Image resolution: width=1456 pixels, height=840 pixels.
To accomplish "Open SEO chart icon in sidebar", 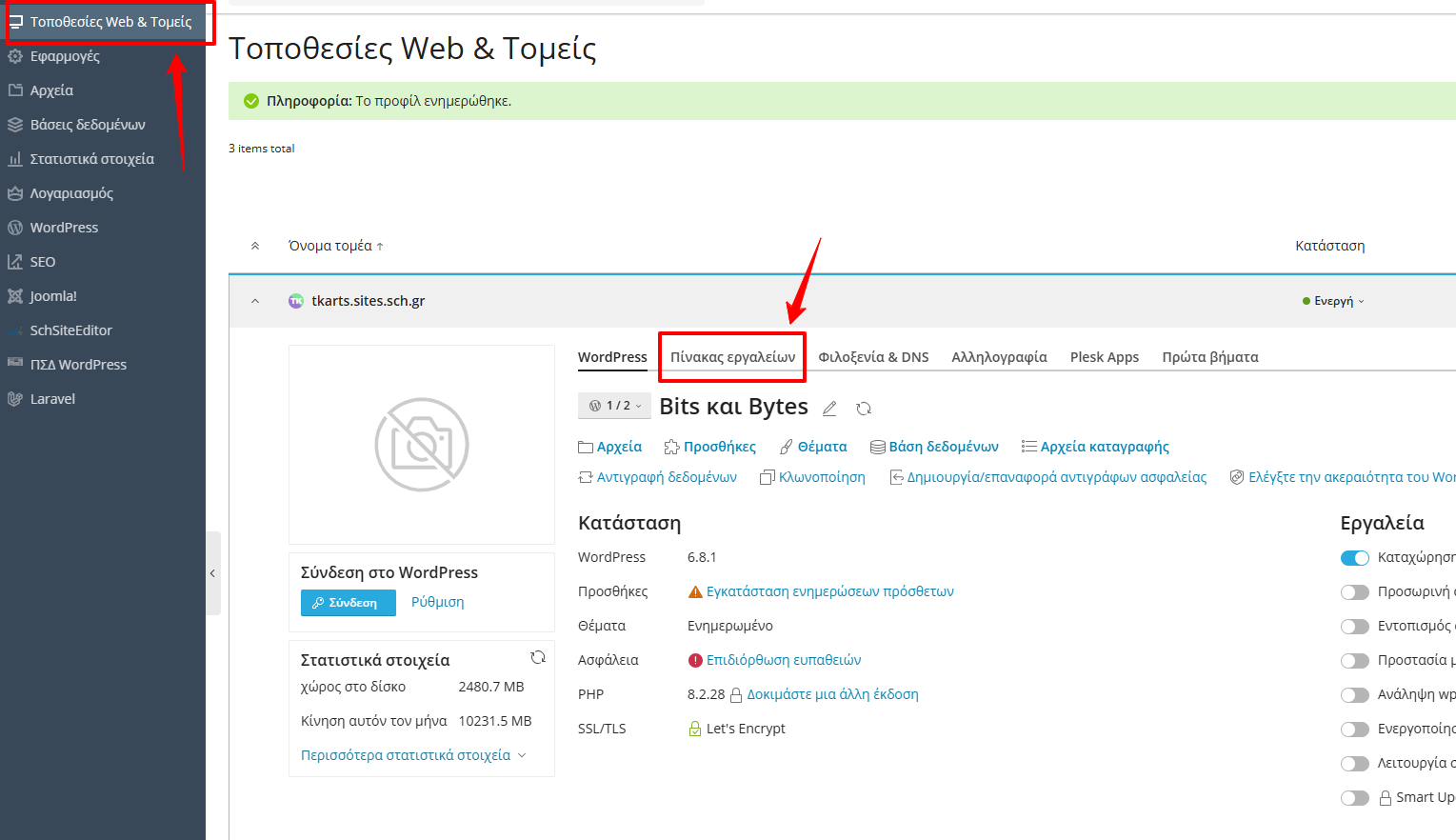I will (15, 262).
